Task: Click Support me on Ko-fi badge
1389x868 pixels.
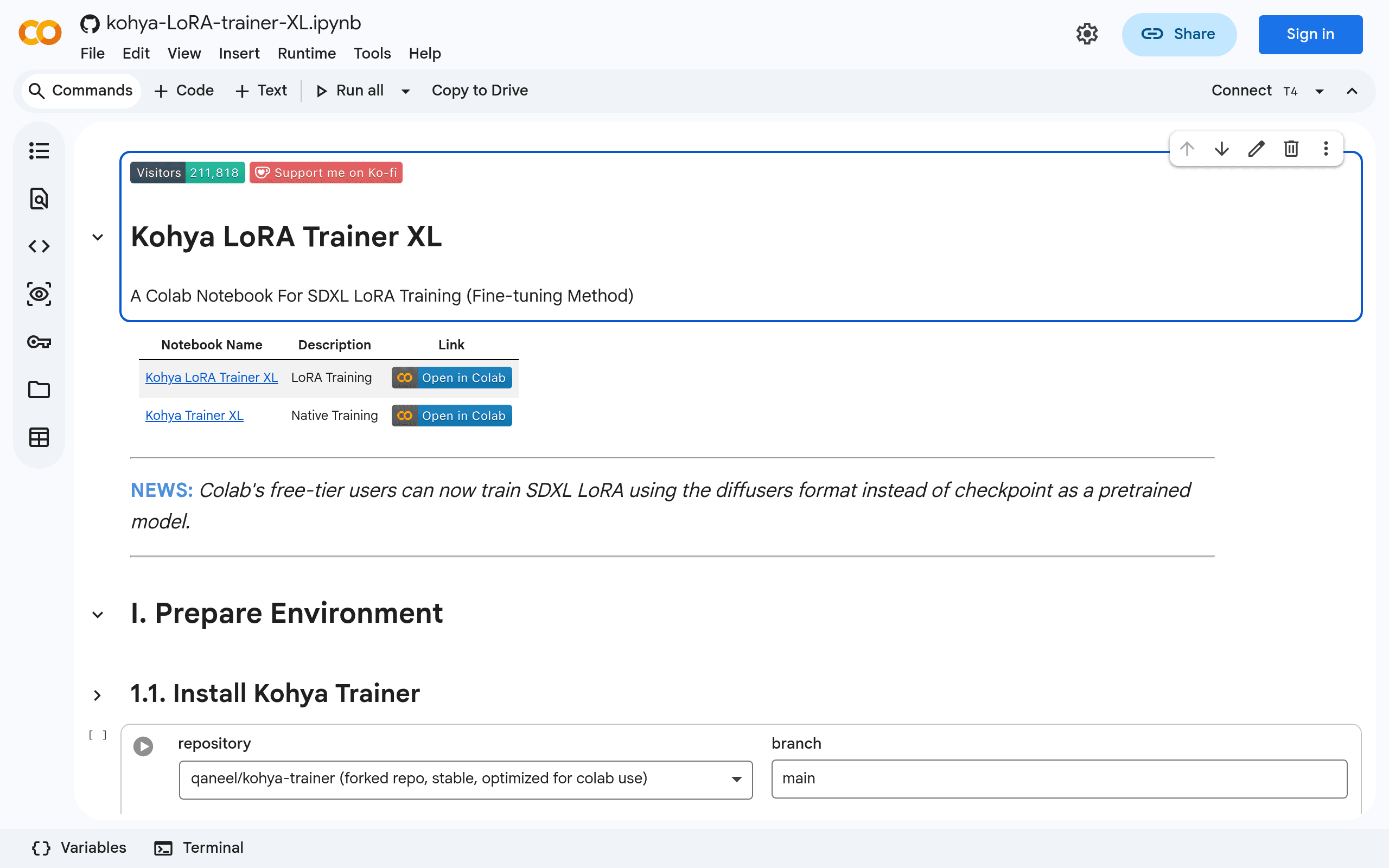Action: (326, 173)
